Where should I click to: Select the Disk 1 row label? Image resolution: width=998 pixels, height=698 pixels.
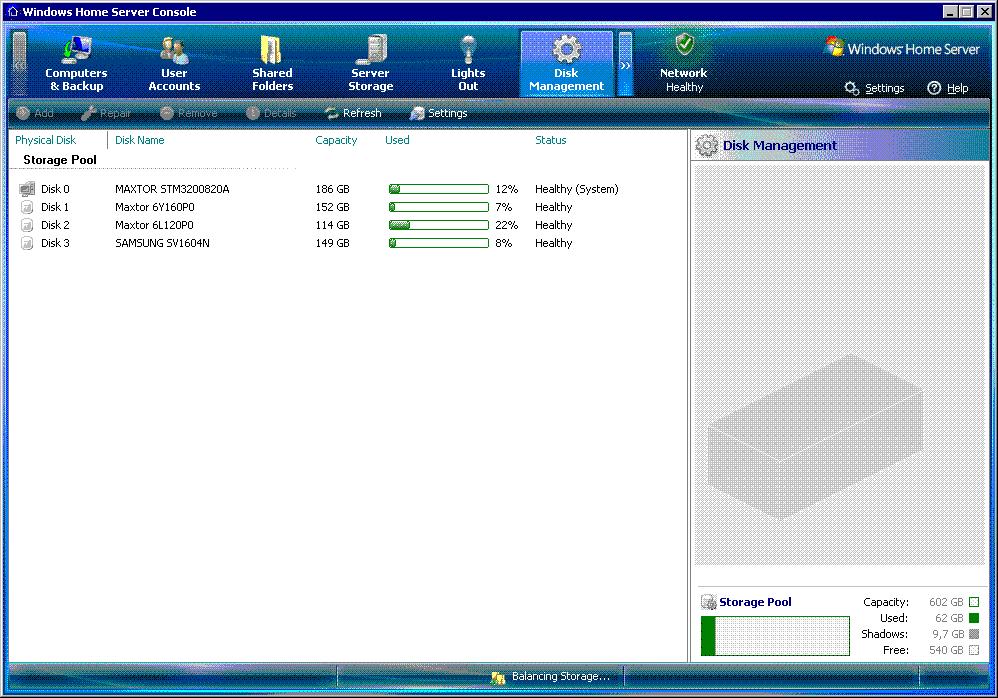pos(55,207)
